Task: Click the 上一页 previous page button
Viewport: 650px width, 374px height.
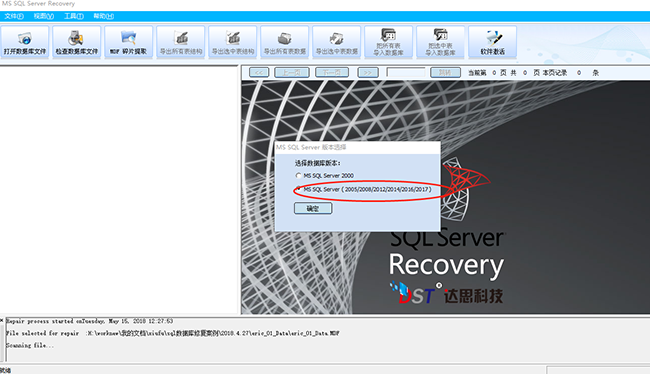Action: (x=291, y=73)
